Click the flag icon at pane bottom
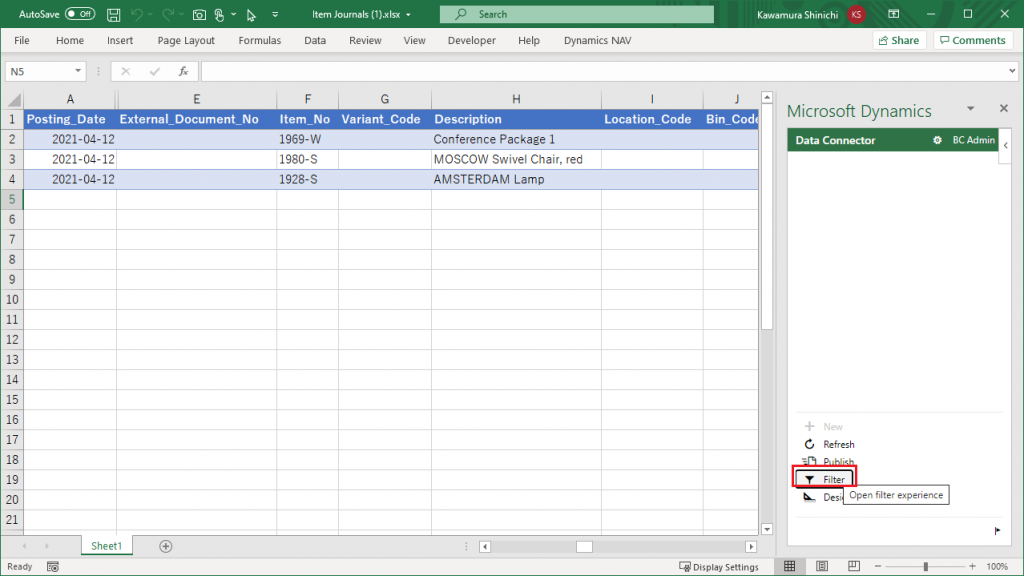 point(997,531)
